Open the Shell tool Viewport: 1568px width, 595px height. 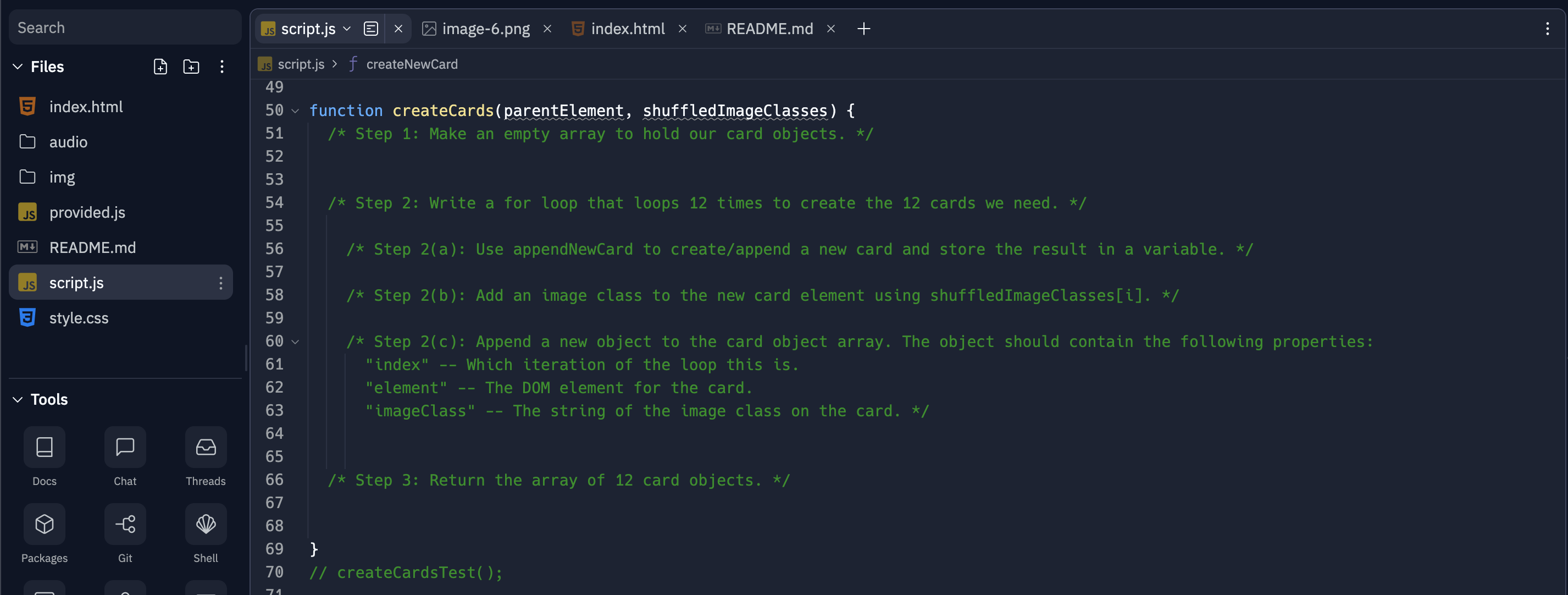click(206, 525)
